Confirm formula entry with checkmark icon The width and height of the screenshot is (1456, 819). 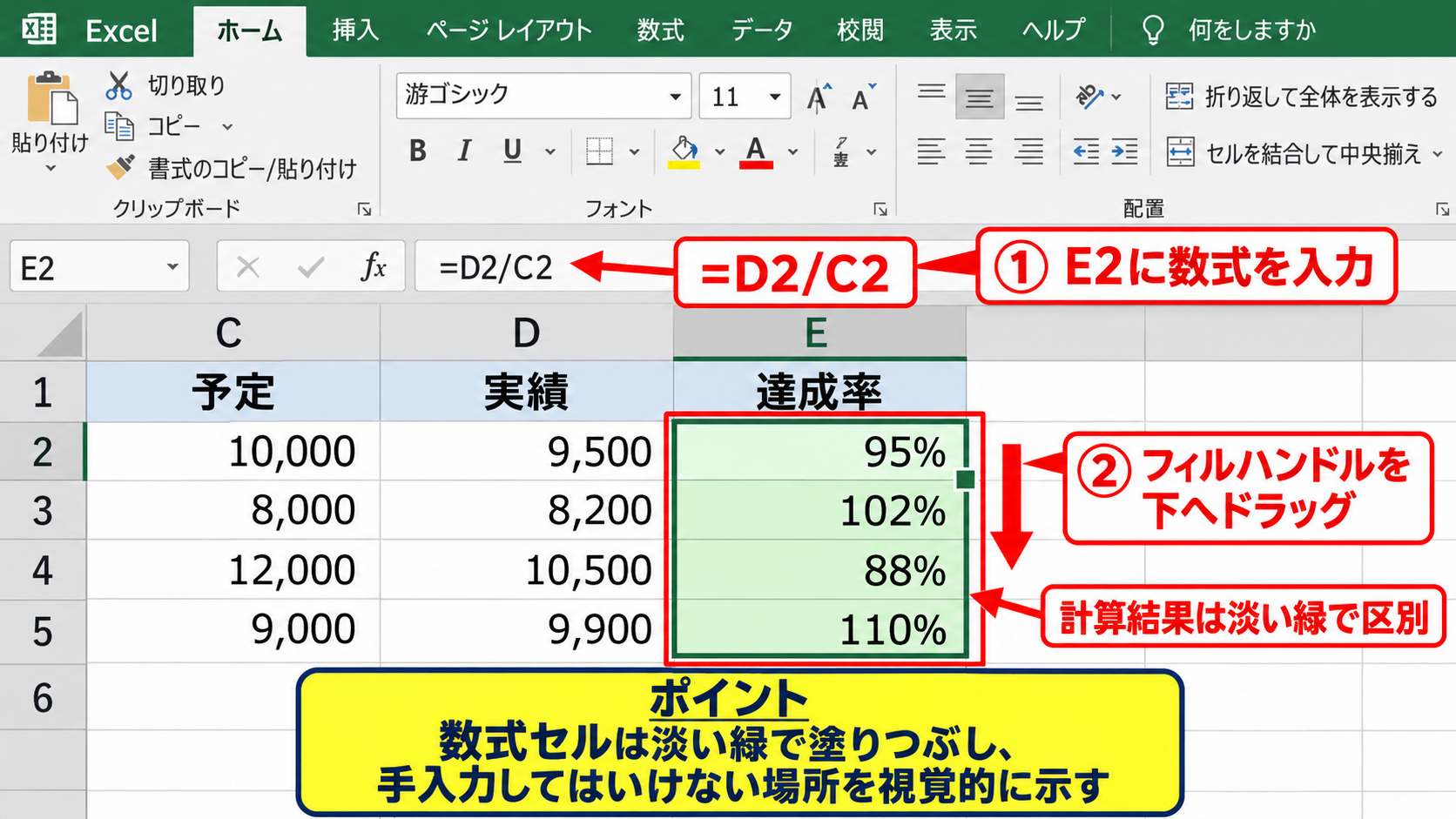pyautogui.click(x=310, y=267)
